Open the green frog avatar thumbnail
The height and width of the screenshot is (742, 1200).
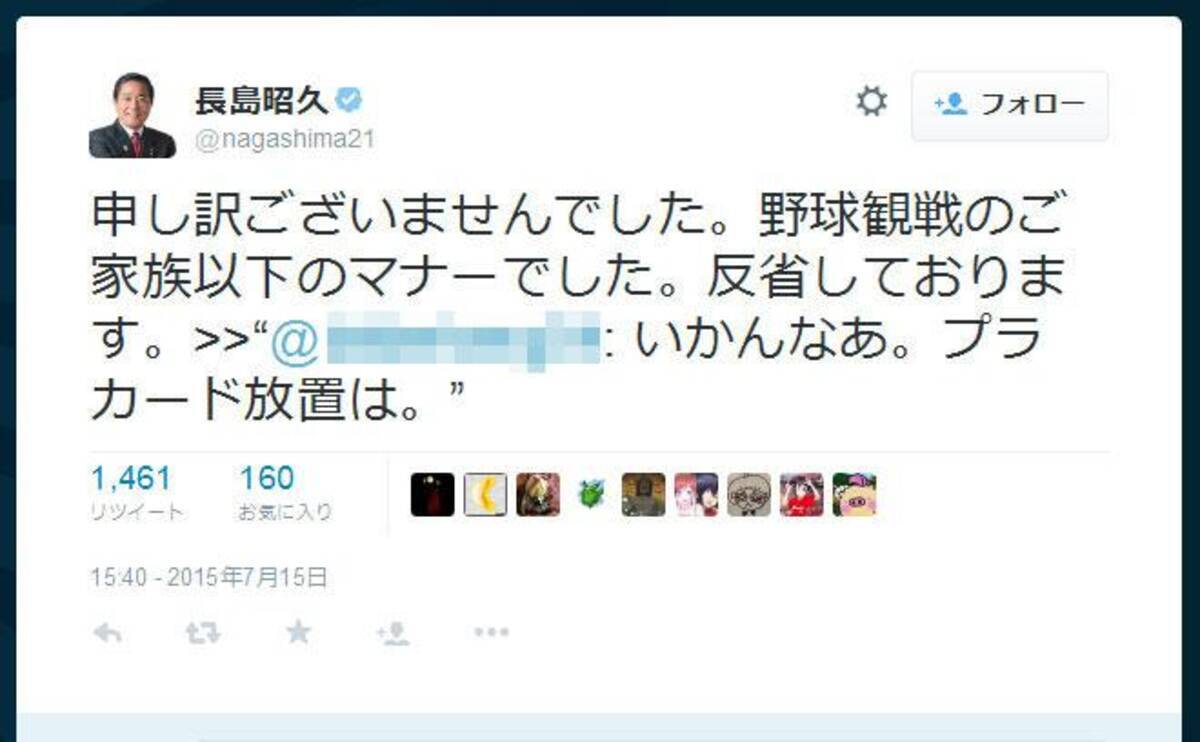tap(591, 494)
